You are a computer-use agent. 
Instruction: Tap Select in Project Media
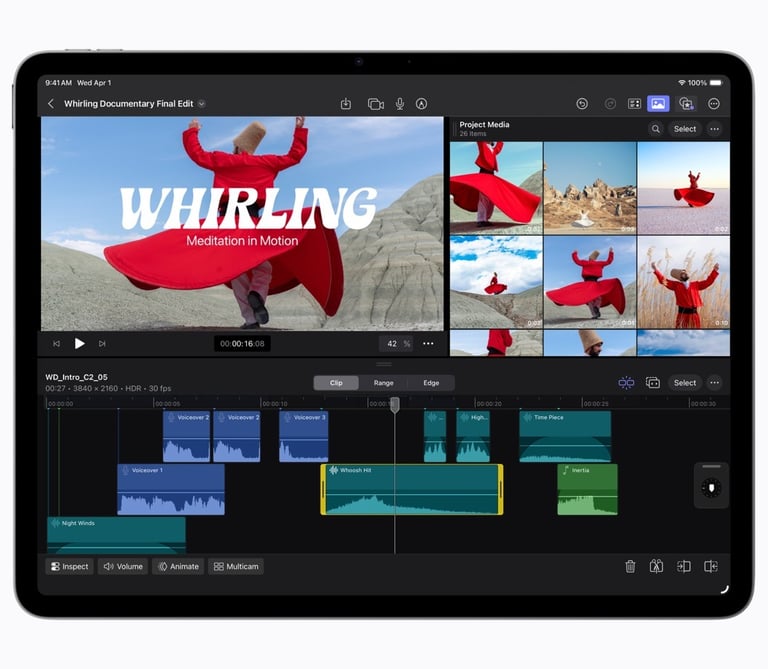click(x=685, y=129)
